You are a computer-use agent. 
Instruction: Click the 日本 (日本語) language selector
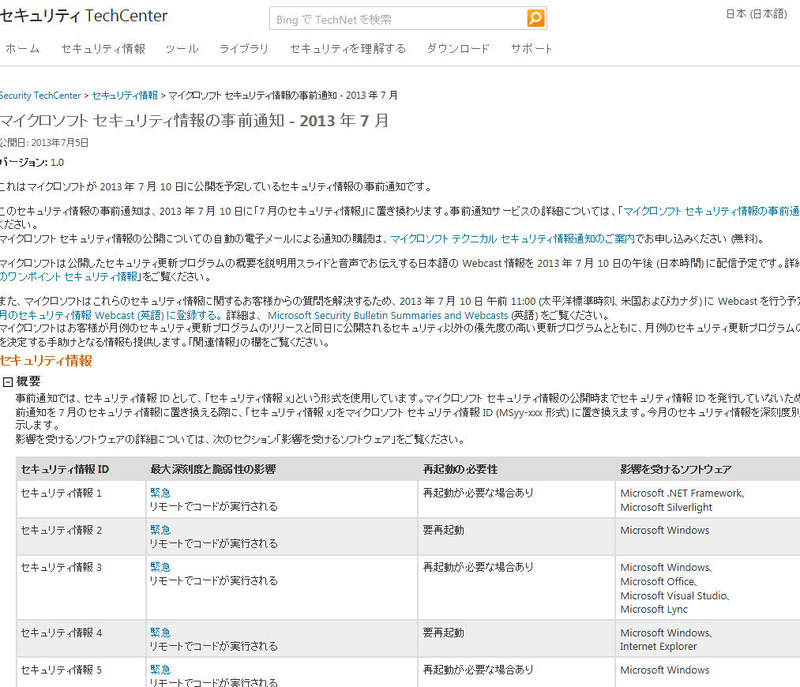tap(756, 14)
